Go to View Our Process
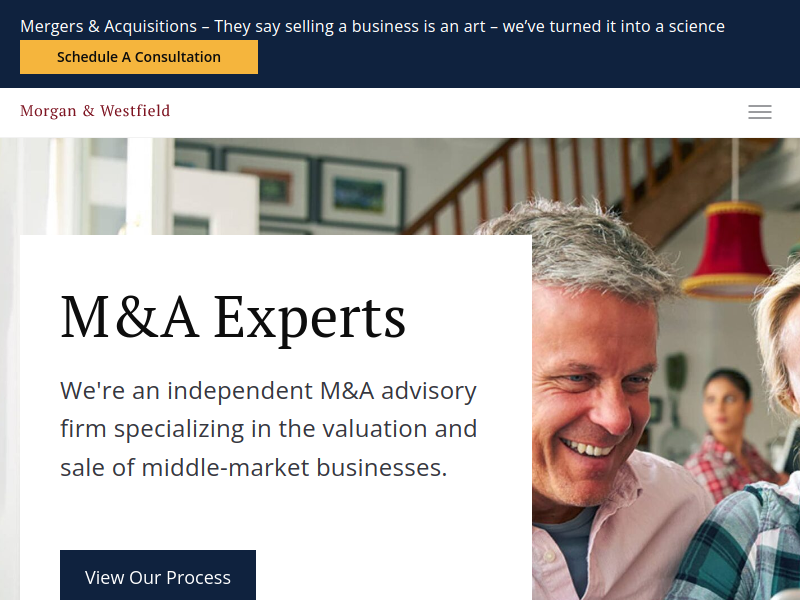Image resolution: width=800 pixels, height=600 pixels. click(x=158, y=577)
